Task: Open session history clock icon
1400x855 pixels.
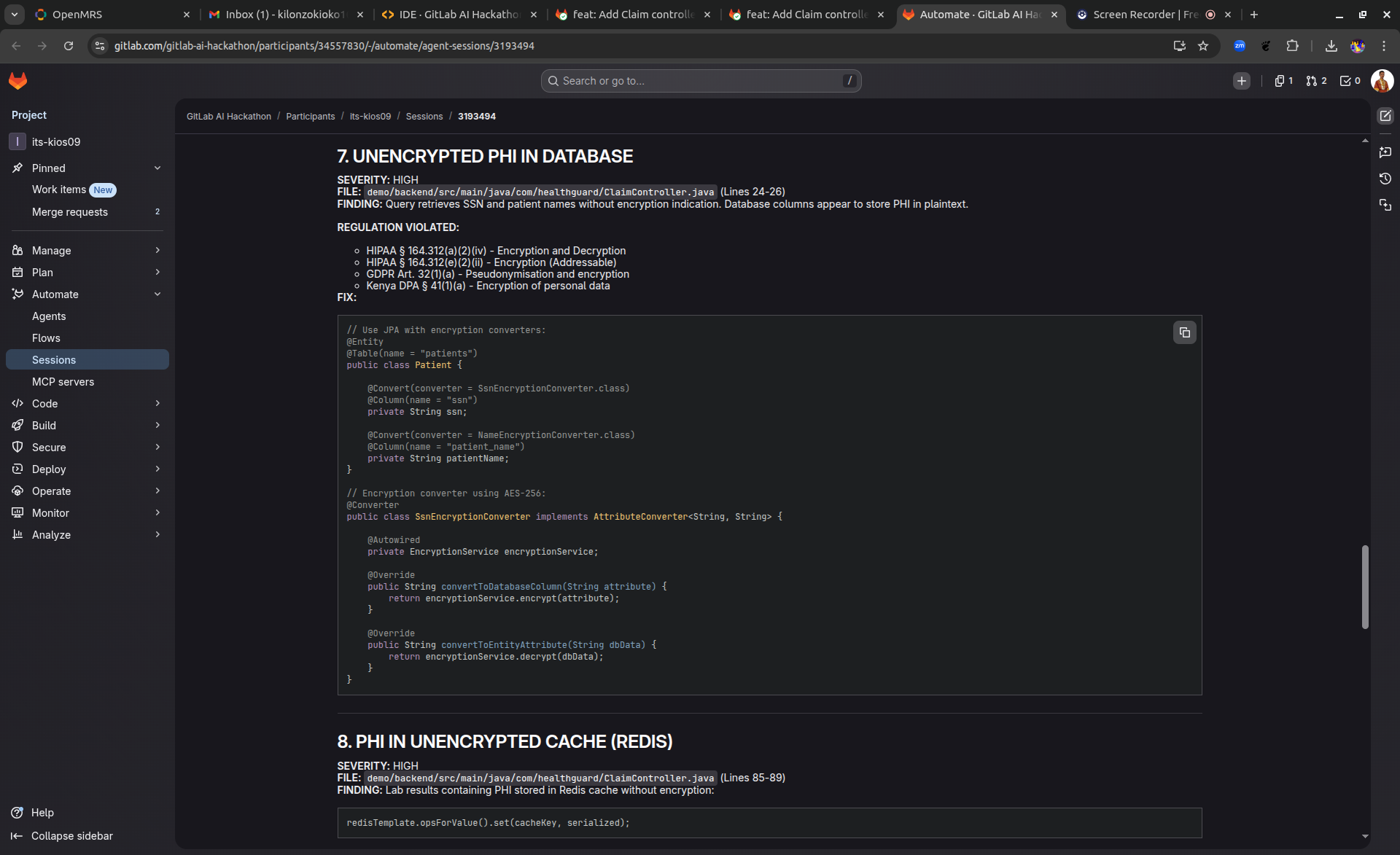Action: pyautogui.click(x=1385, y=179)
